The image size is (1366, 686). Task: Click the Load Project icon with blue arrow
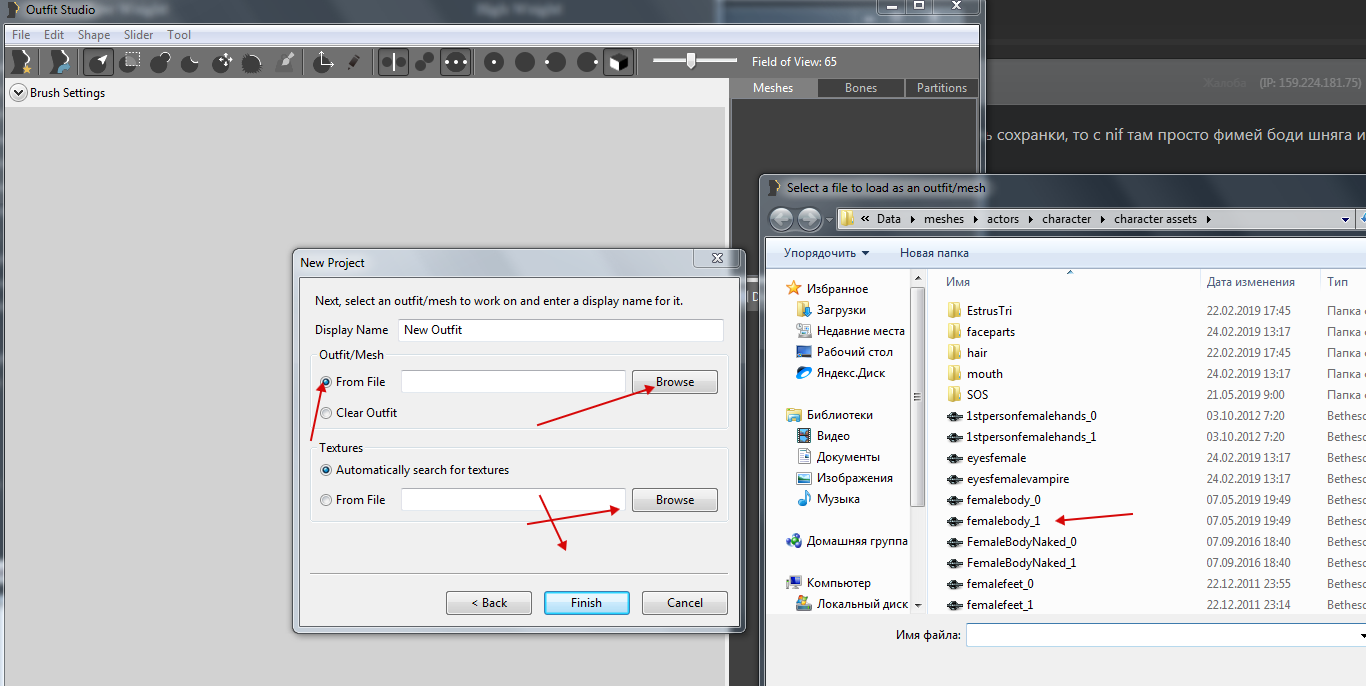point(60,62)
